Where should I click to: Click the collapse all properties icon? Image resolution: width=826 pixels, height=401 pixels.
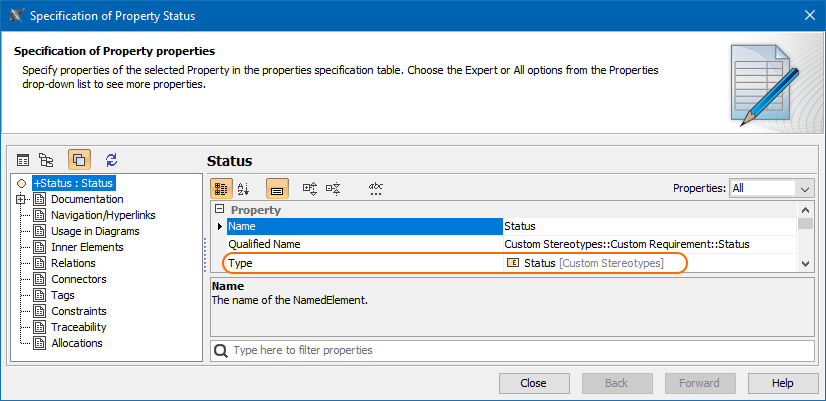(x=333, y=188)
